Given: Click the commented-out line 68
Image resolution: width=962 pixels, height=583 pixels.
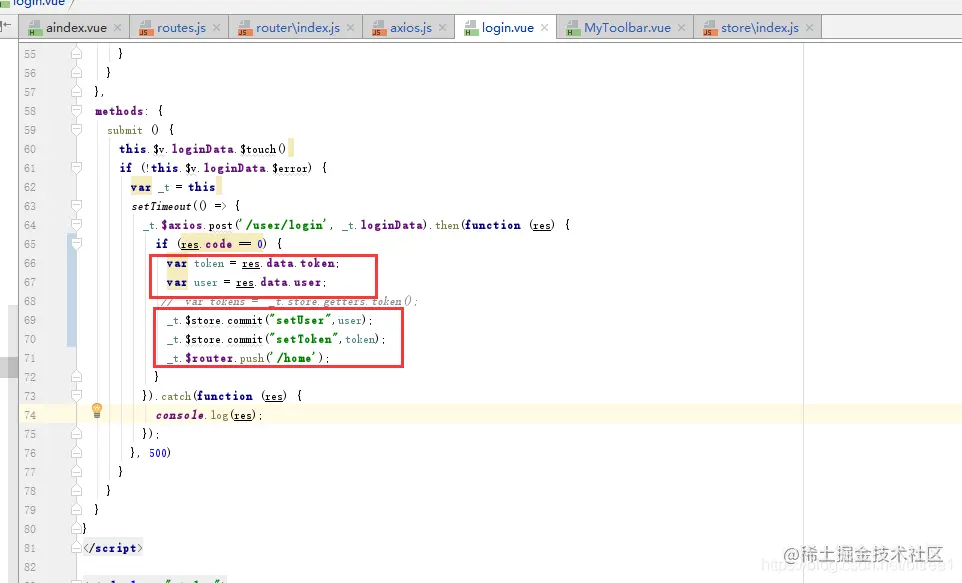Looking at the screenshot, I should pos(288,301).
